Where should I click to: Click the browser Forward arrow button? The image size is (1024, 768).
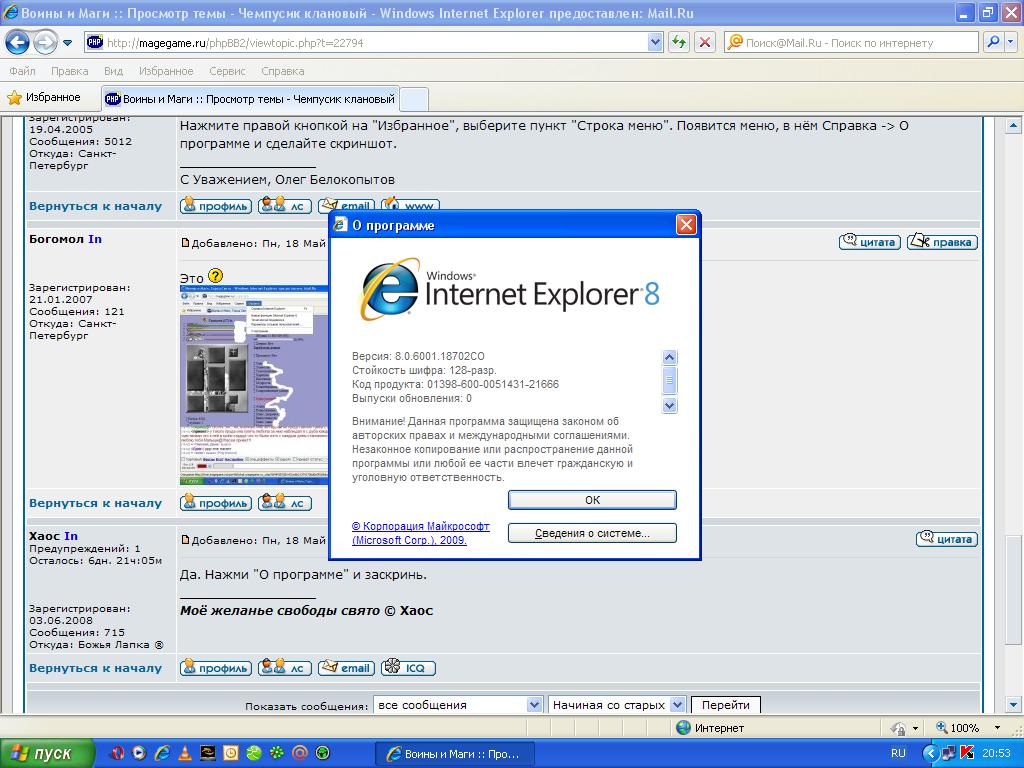click(44, 43)
